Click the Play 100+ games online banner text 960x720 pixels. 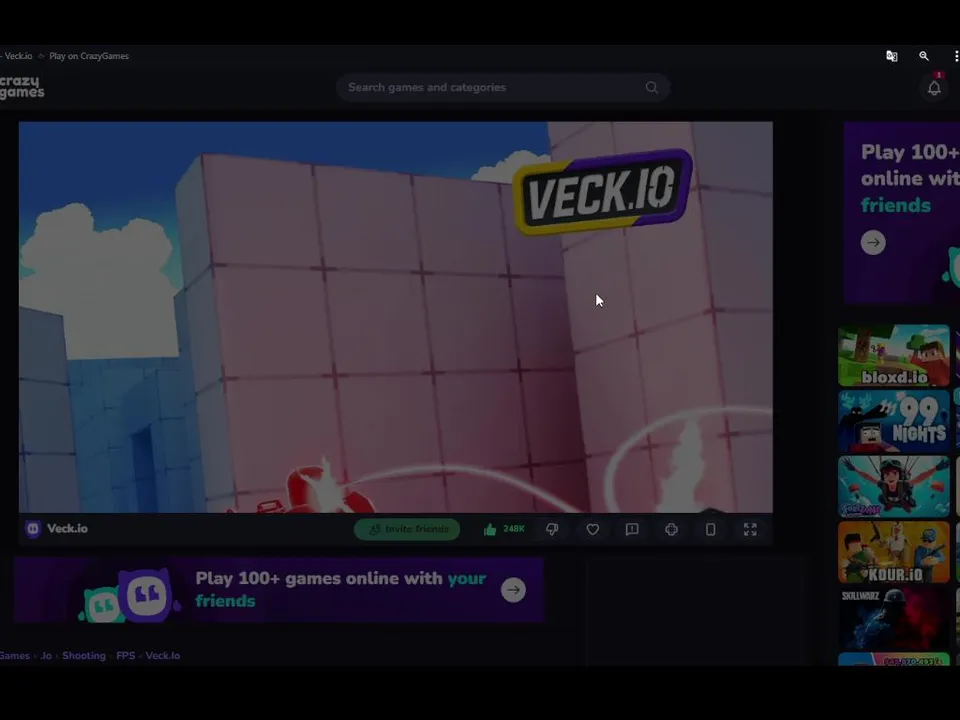[340, 590]
